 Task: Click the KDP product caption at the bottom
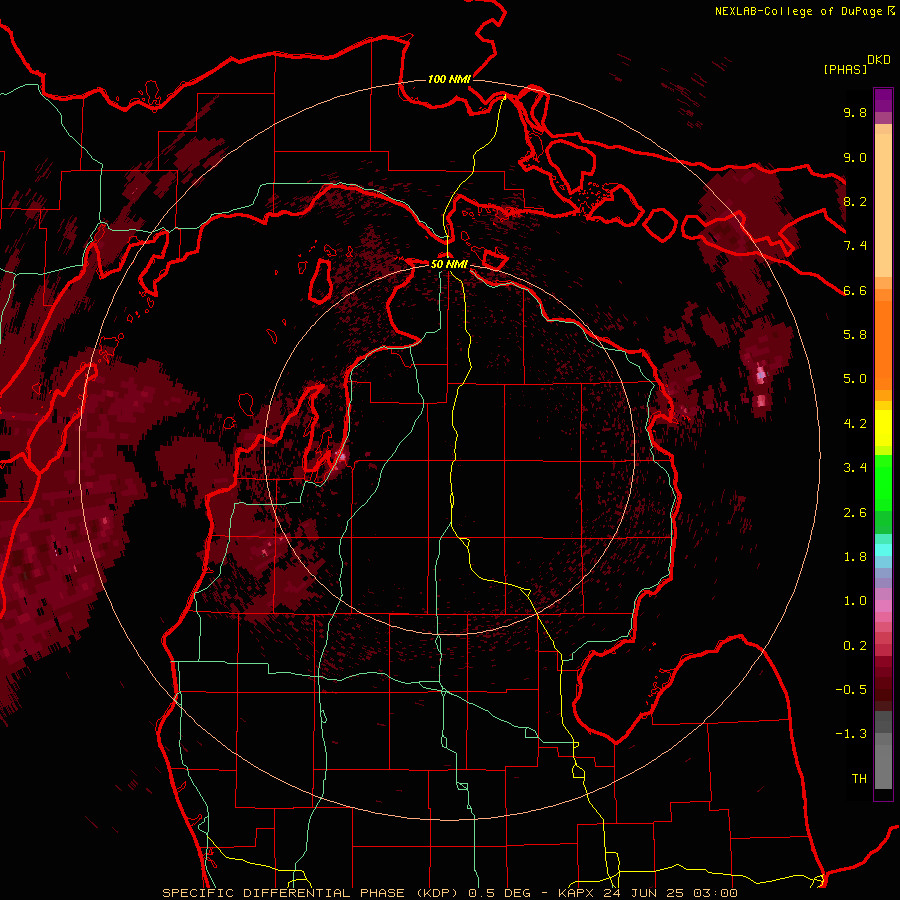tap(449, 893)
